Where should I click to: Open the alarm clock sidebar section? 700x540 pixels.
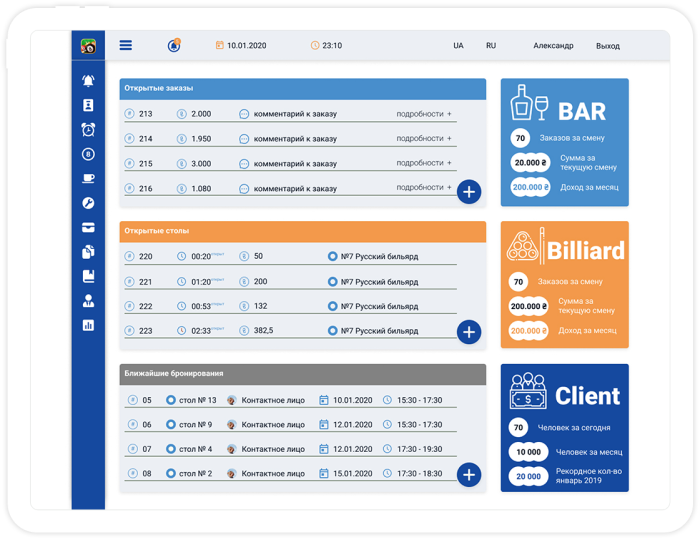point(88,129)
